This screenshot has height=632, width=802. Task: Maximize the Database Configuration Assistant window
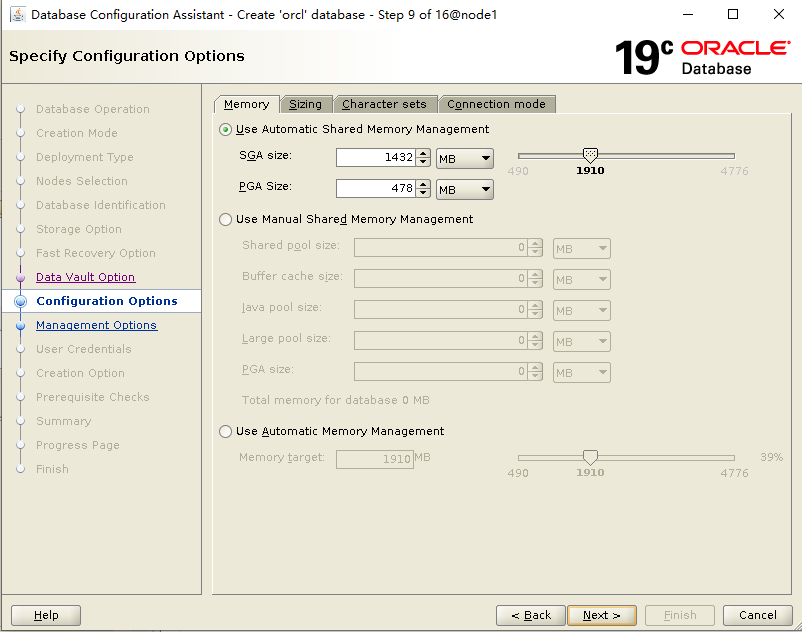point(733,14)
